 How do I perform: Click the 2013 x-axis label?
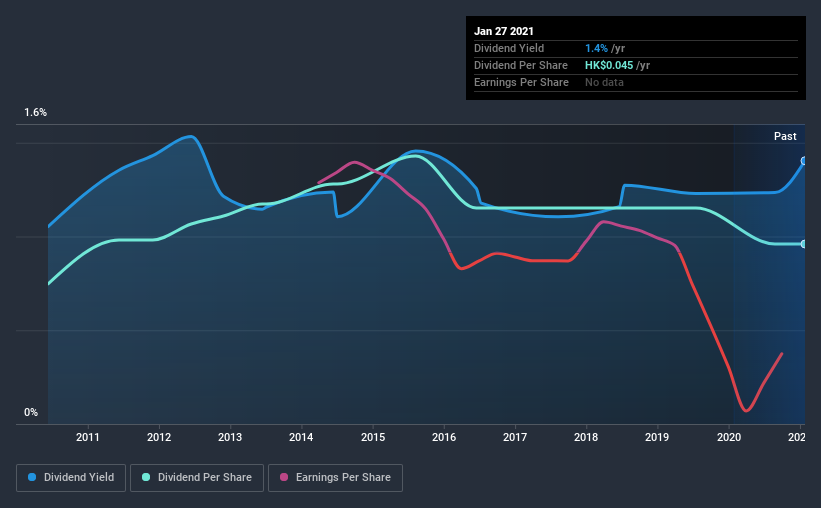pos(230,437)
